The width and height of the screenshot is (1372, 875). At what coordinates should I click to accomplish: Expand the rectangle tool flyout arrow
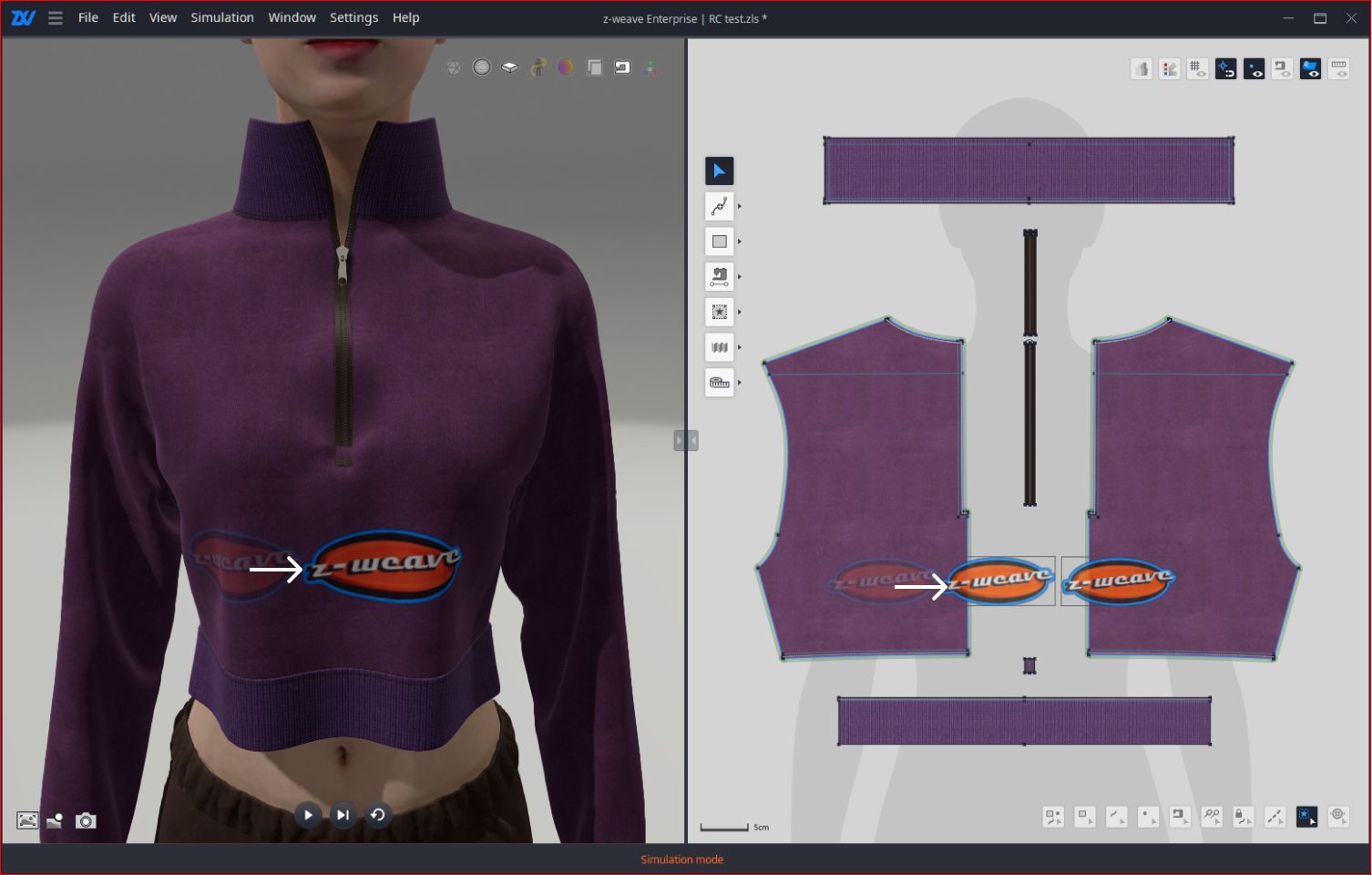[740, 242]
